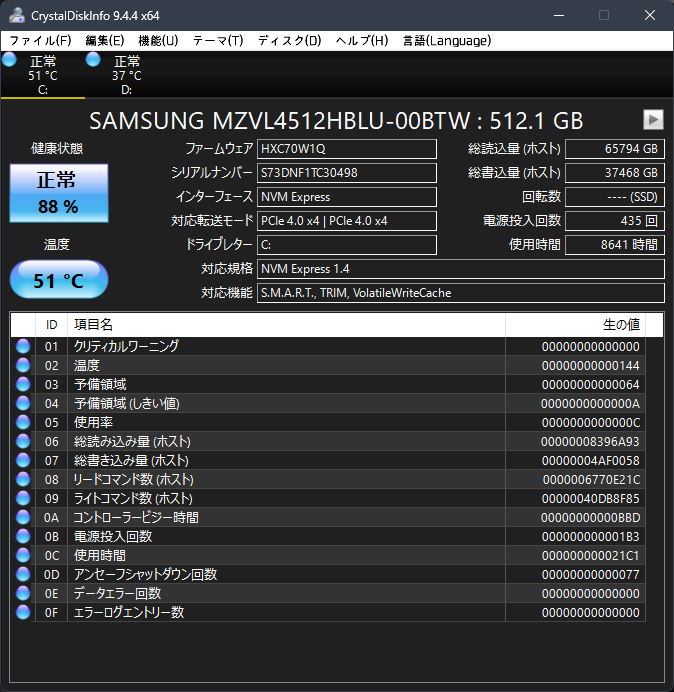674x692 pixels.
Task: Click status orb beside クリティカルワーニング row
Action: coord(23,346)
